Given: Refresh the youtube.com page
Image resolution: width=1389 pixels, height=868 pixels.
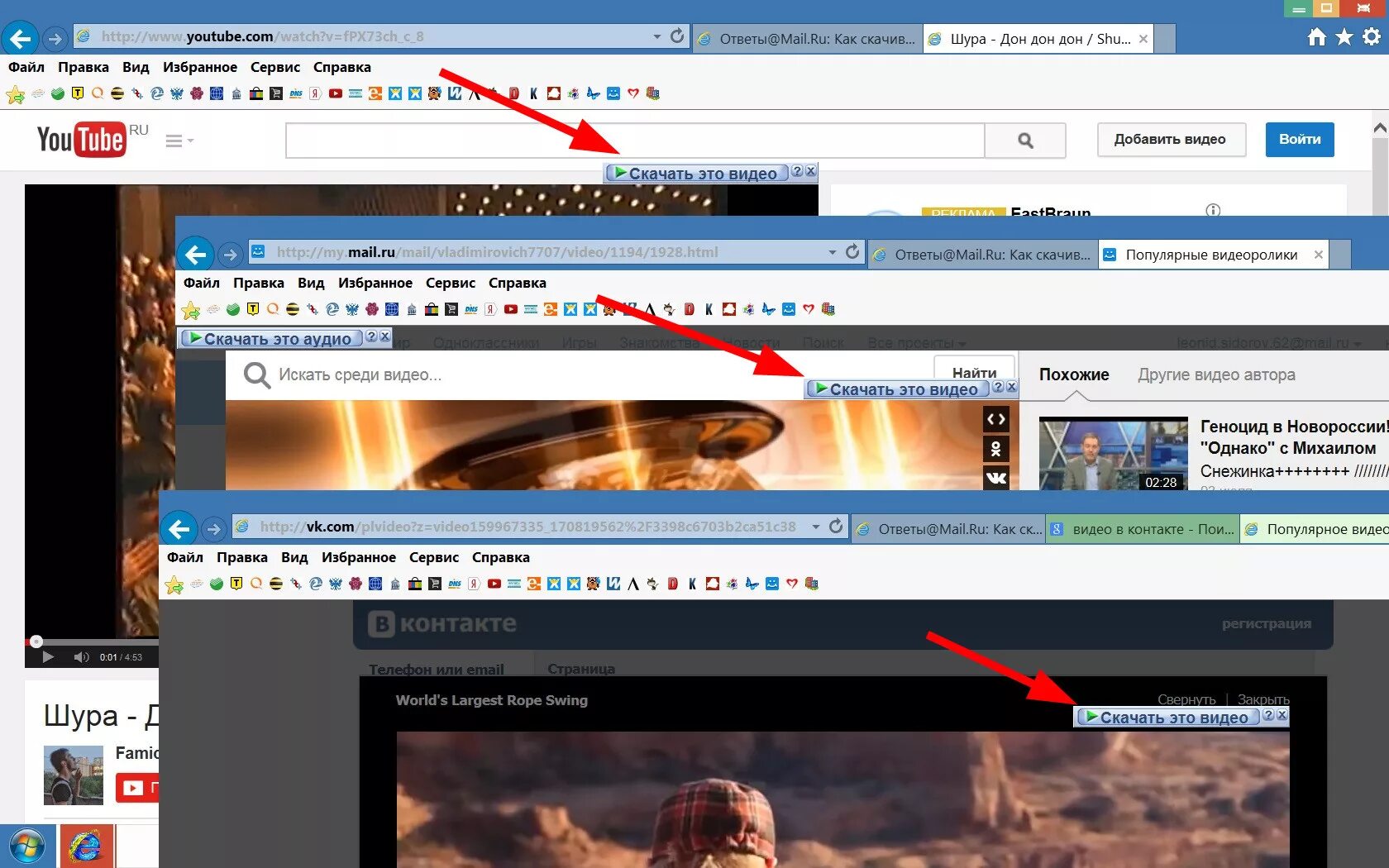Looking at the screenshot, I should [x=677, y=36].
